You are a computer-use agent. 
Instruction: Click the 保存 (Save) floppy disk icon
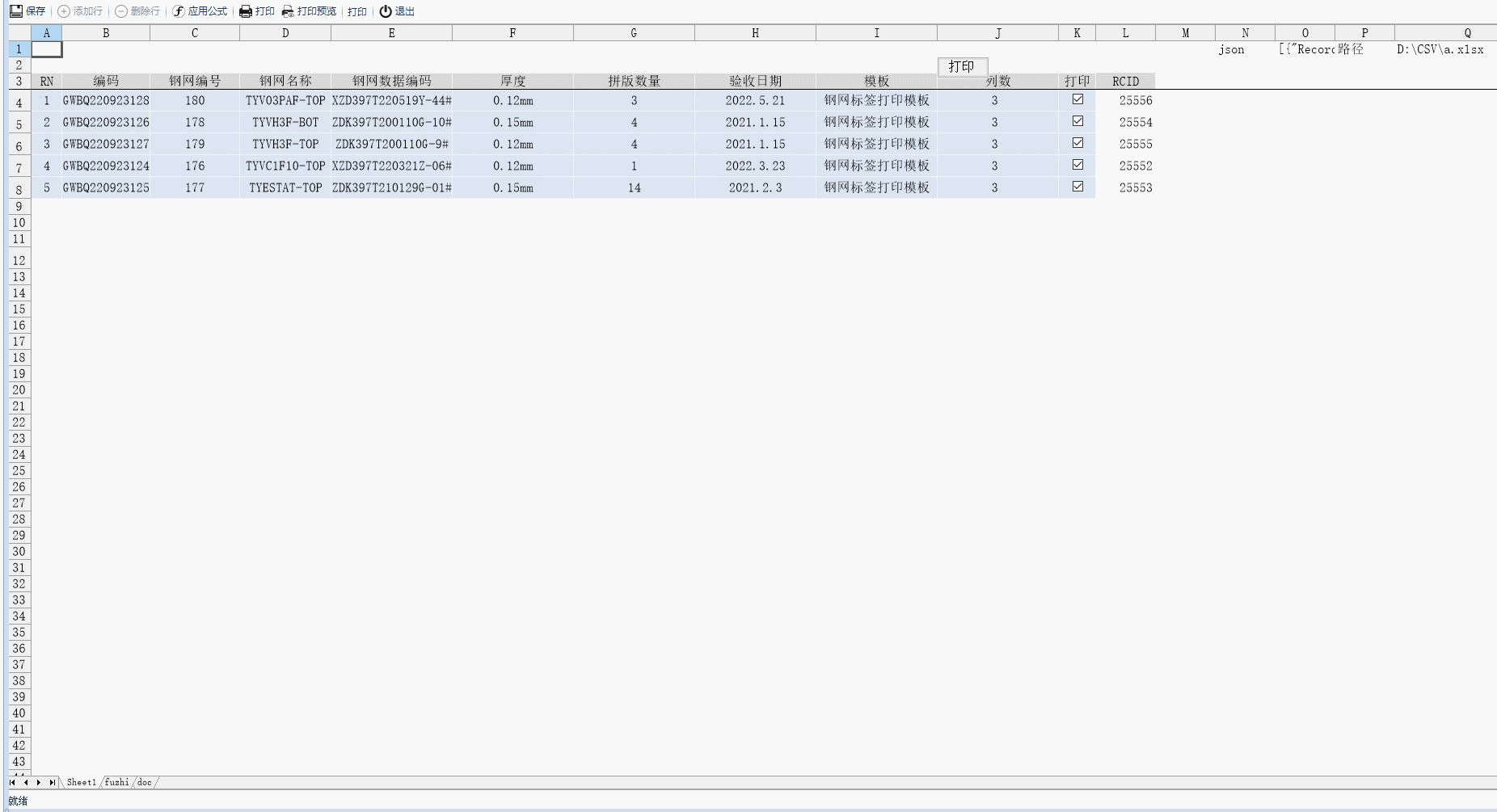tap(15, 11)
